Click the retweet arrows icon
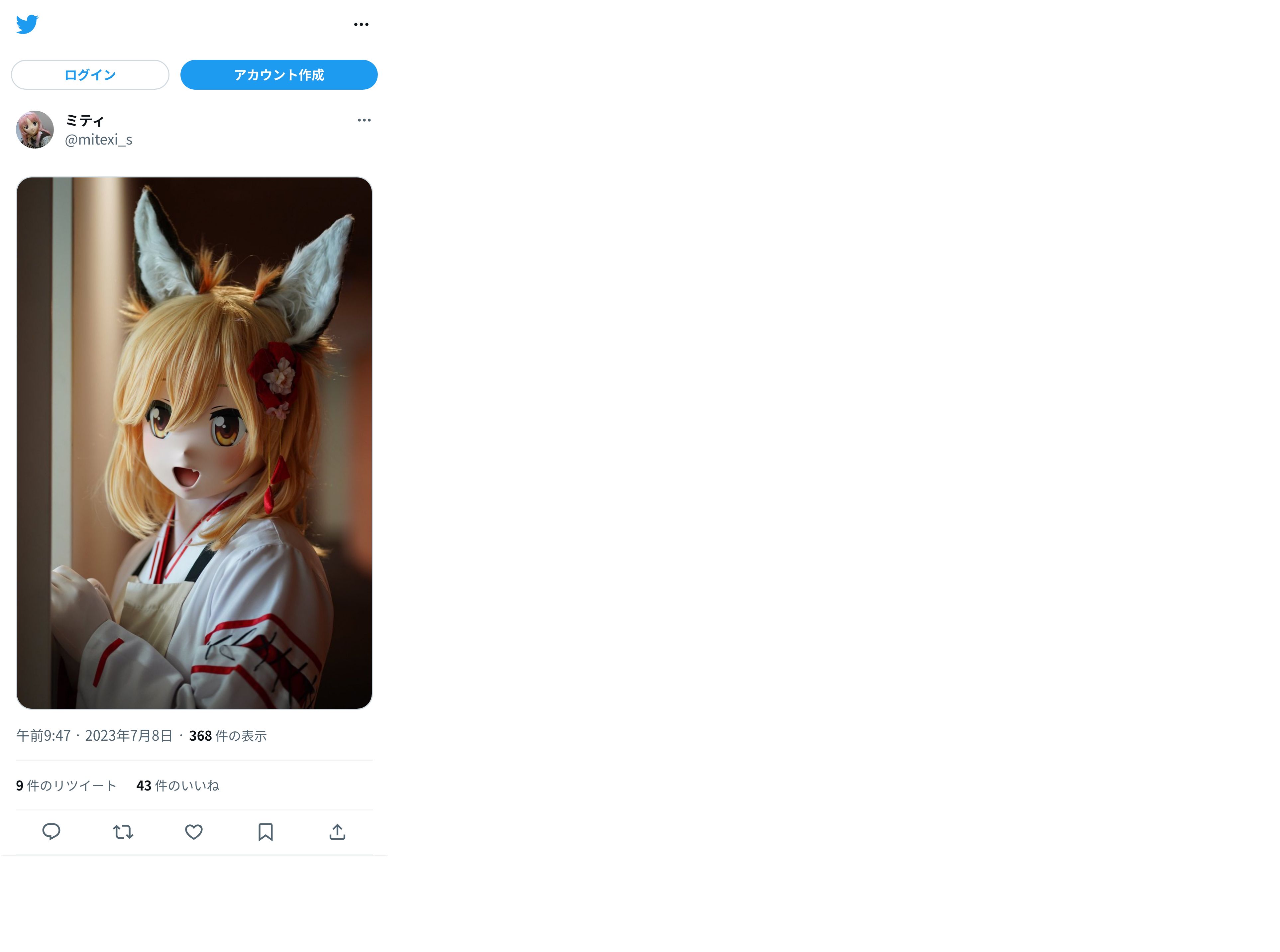The width and height of the screenshot is (1280, 952). pyautogui.click(x=123, y=832)
